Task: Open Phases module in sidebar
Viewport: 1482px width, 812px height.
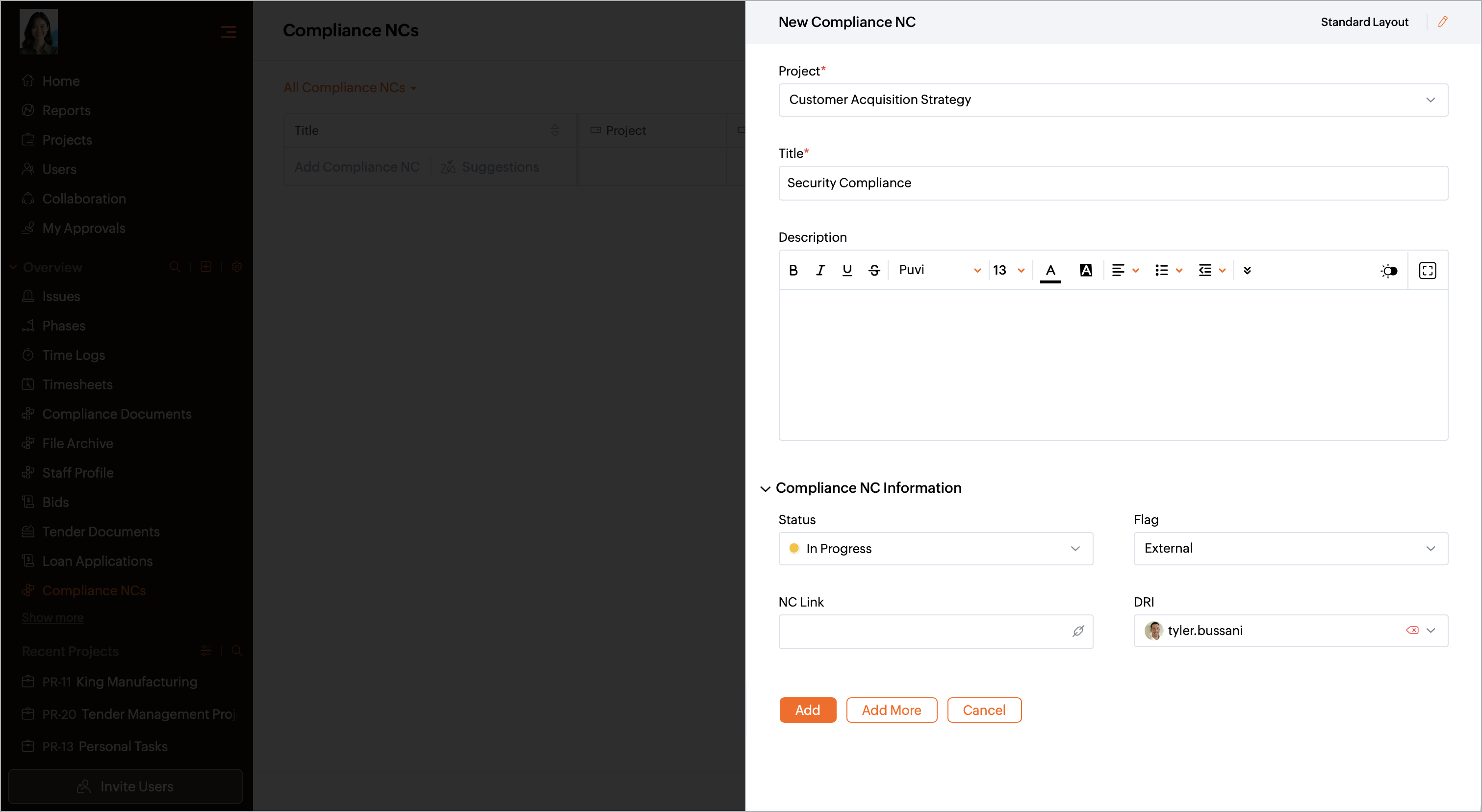Action: [x=53, y=326]
